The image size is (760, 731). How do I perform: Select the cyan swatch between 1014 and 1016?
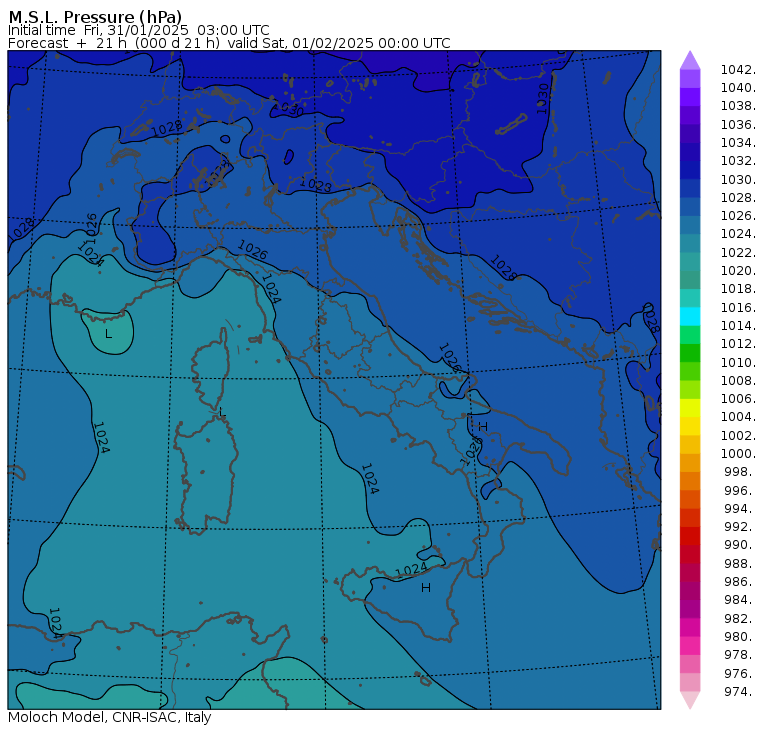click(690, 317)
